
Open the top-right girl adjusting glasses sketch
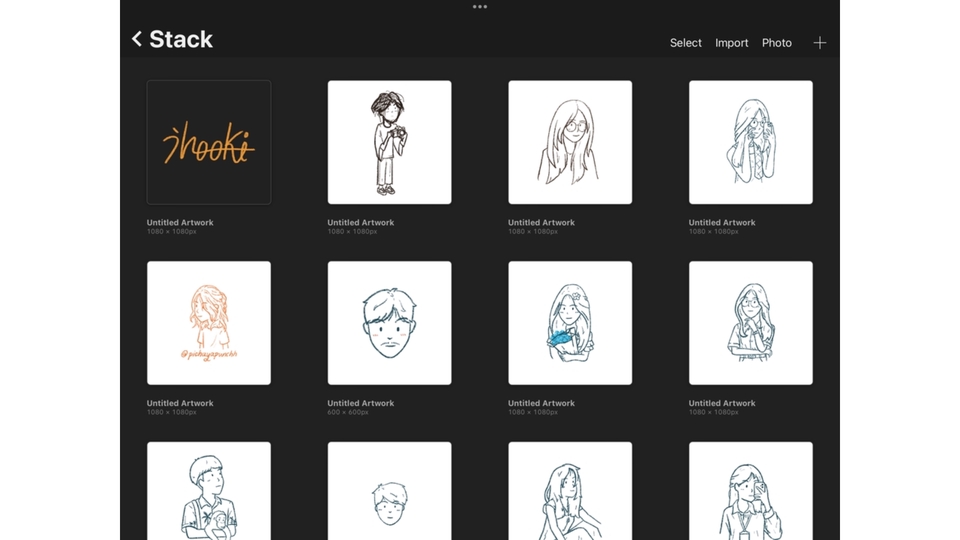[x=750, y=143]
